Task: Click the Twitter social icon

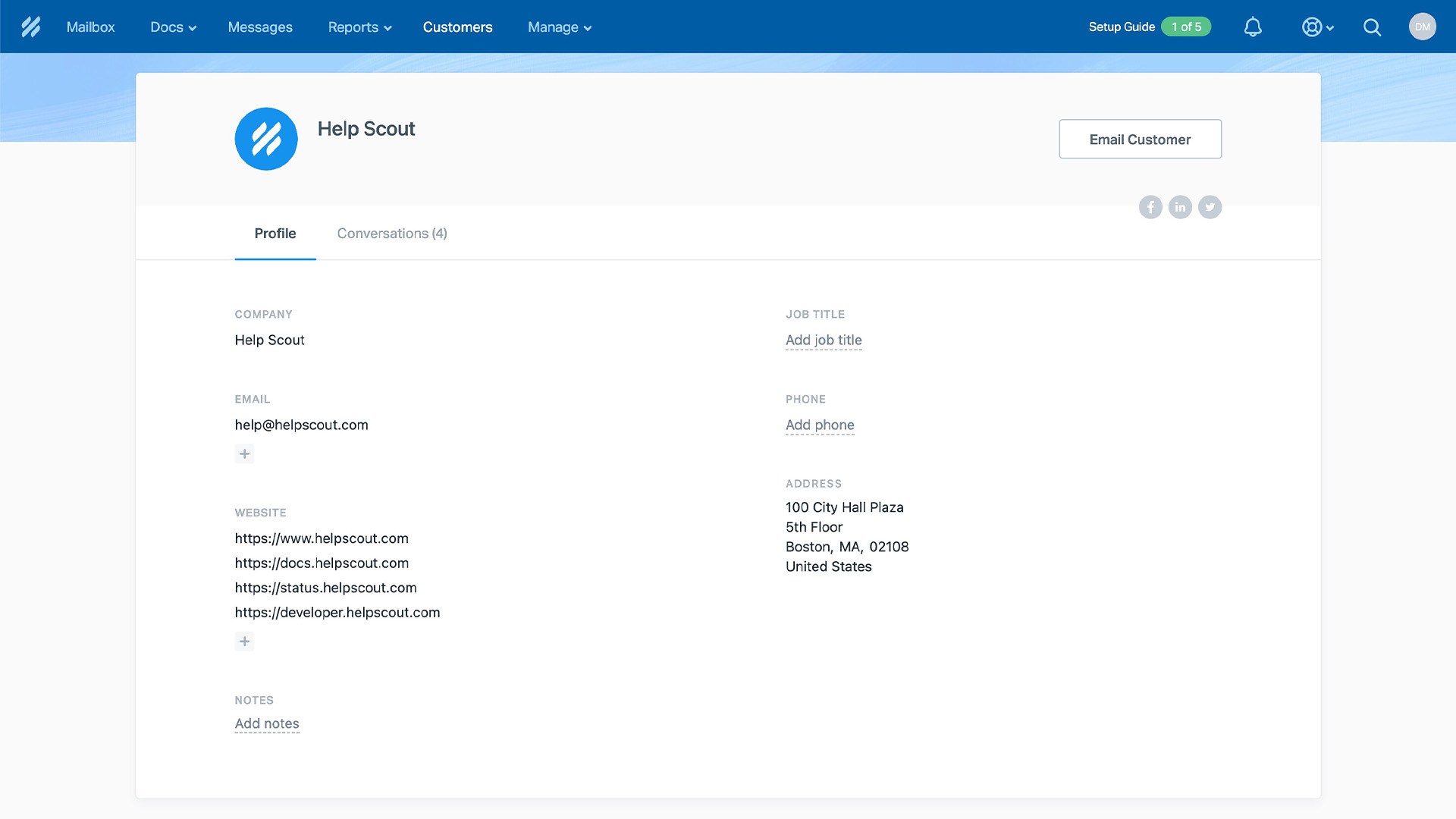Action: click(x=1210, y=207)
